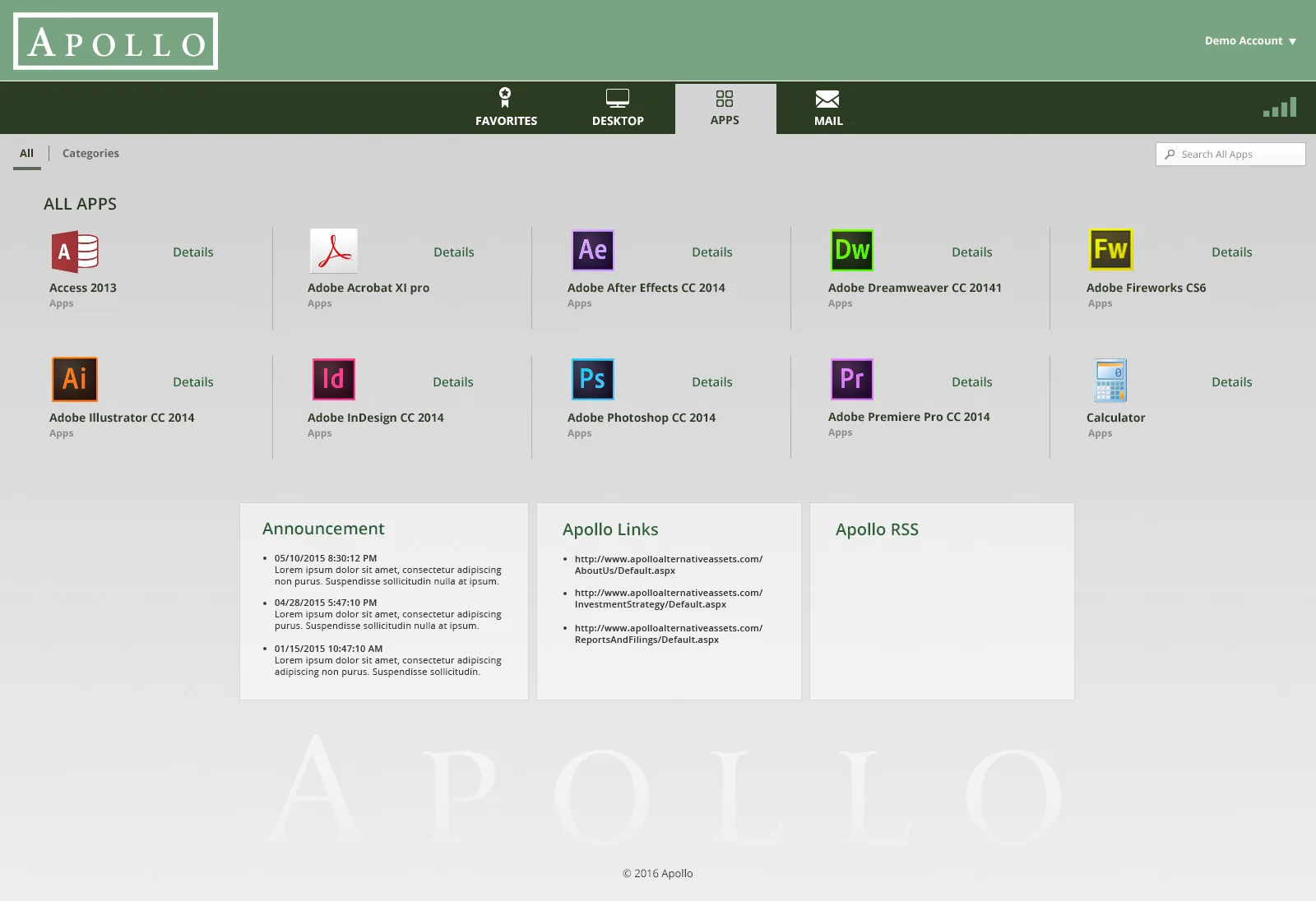
Task: Open Details for Adobe Dreamweaver
Action: coord(972,252)
